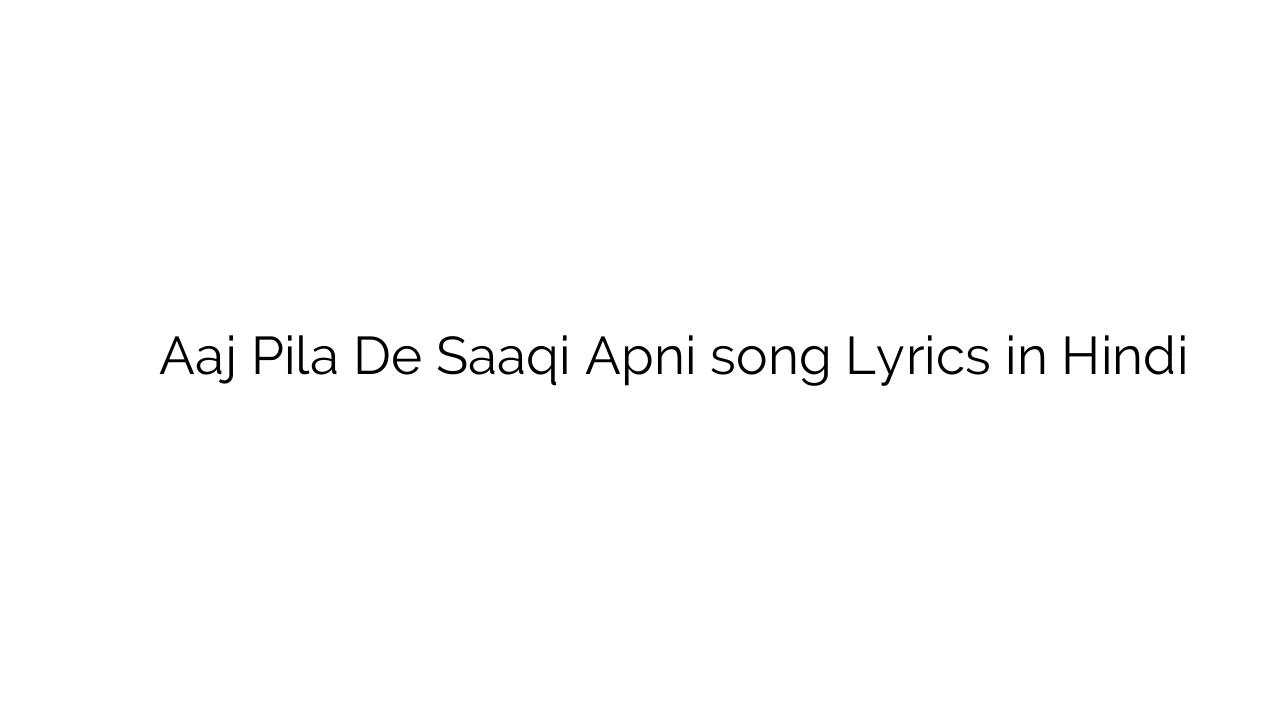Click on the word "Apni"
Viewport: 1280px width, 720px height.
pos(640,357)
